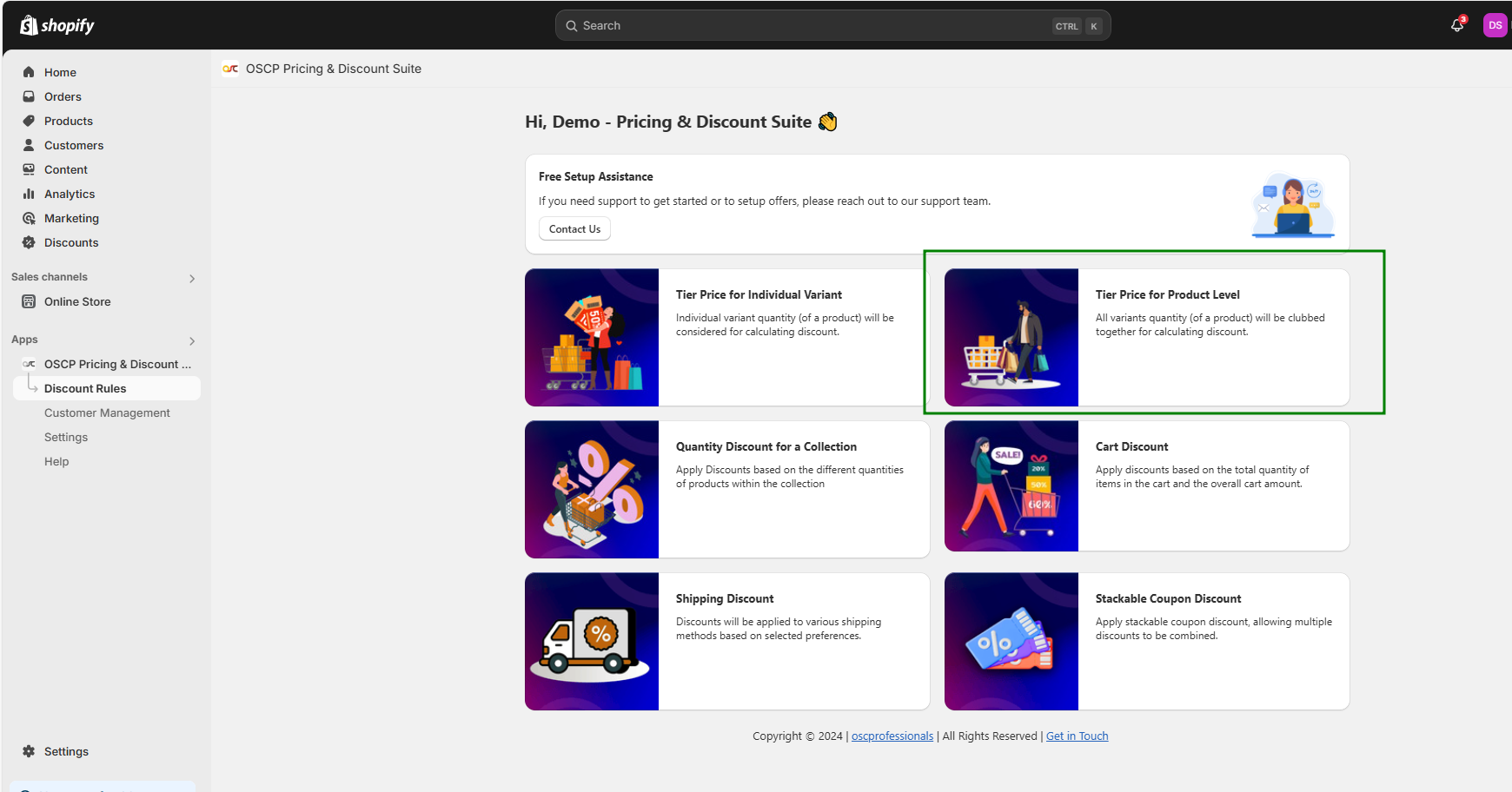The height and width of the screenshot is (792, 1512).
Task: Open the DS account avatar menu
Action: pyautogui.click(x=1495, y=25)
